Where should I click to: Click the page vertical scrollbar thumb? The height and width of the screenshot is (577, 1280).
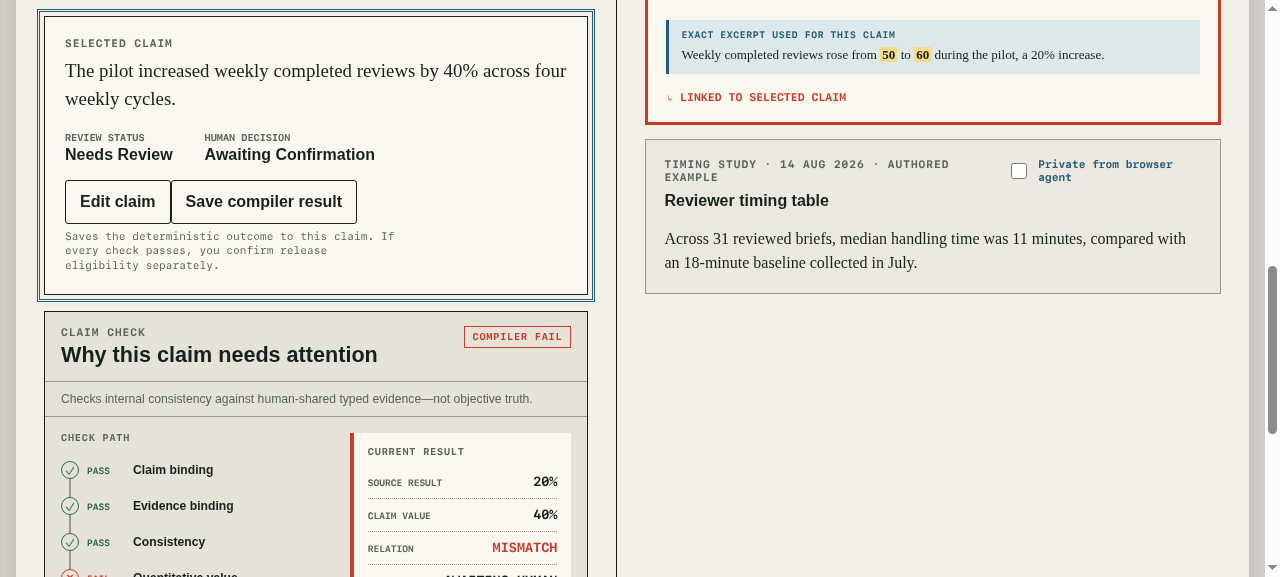(x=1272, y=350)
